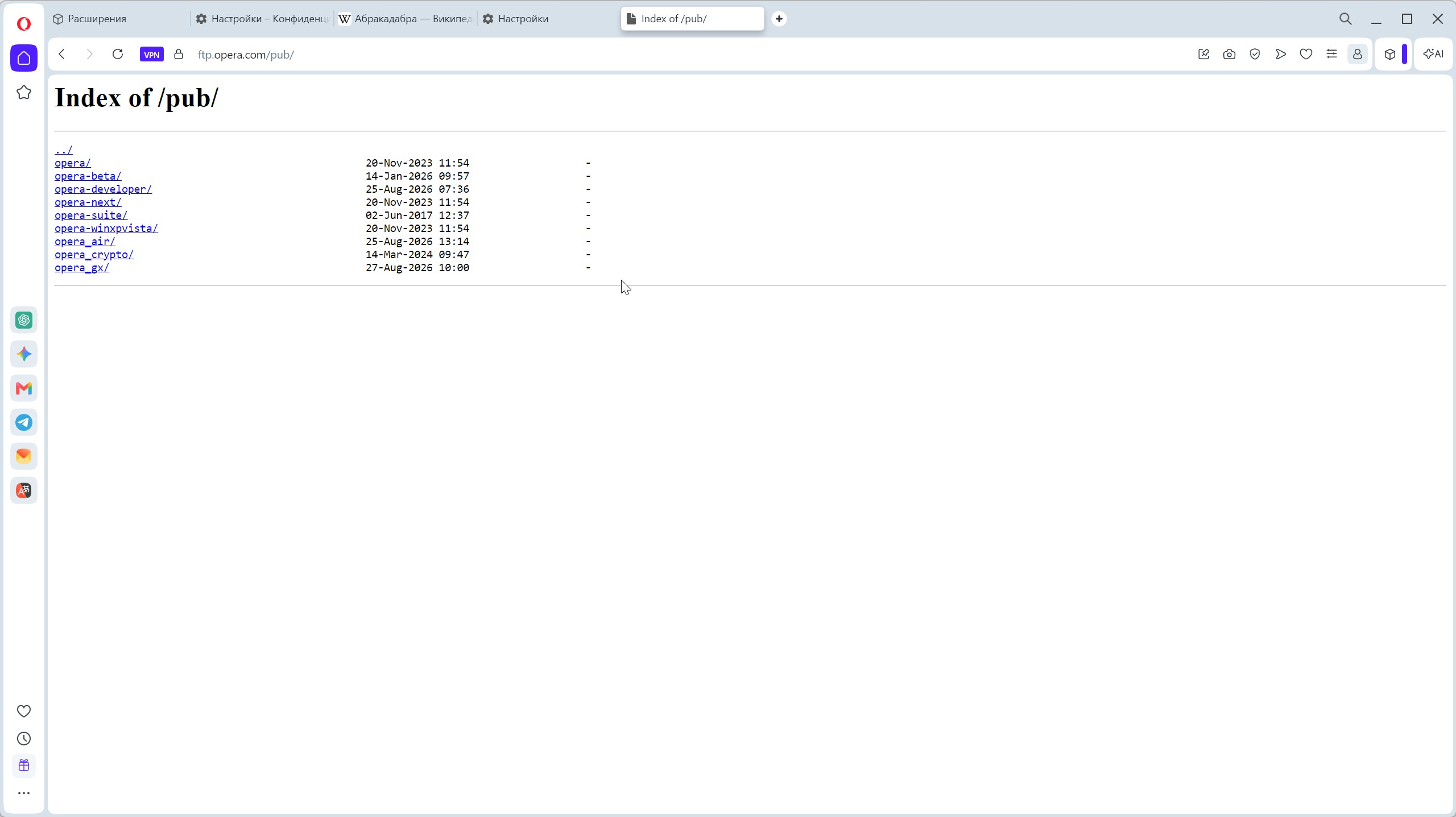Add page to bookmarks with toolbar heart
The height and width of the screenshot is (817, 1456).
coord(1306,54)
